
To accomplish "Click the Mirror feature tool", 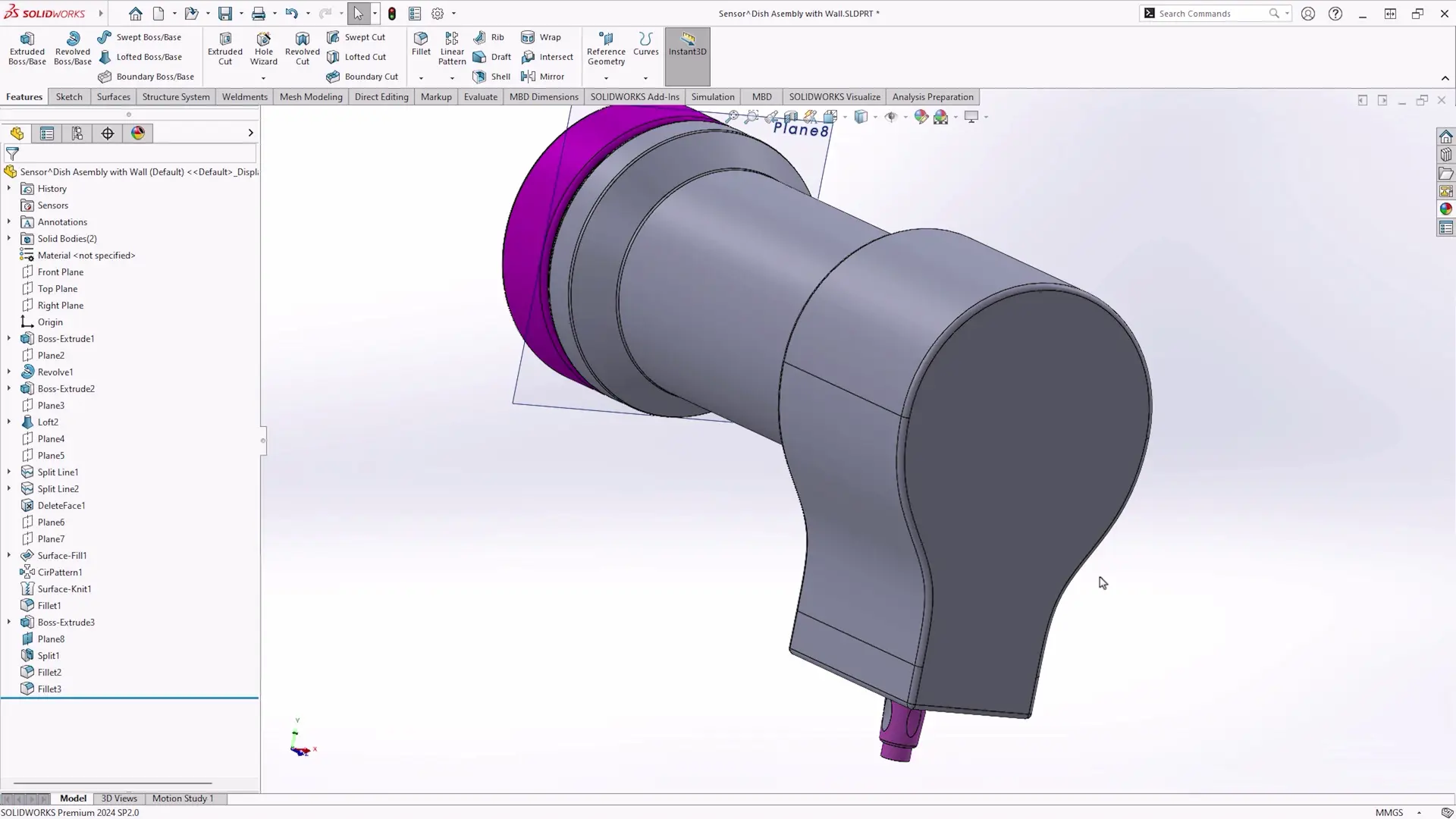I will tap(543, 76).
